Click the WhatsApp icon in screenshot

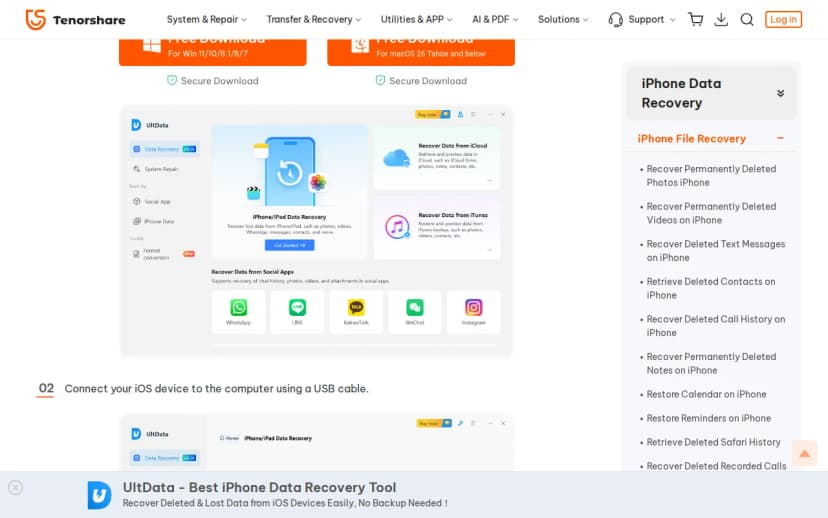238,308
